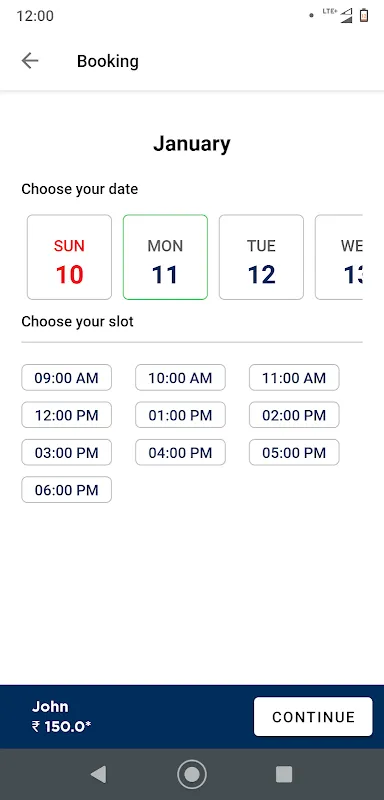Pick the 10:00 AM slot
The width and height of the screenshot is (384, 800).
(x=180, y=378)
